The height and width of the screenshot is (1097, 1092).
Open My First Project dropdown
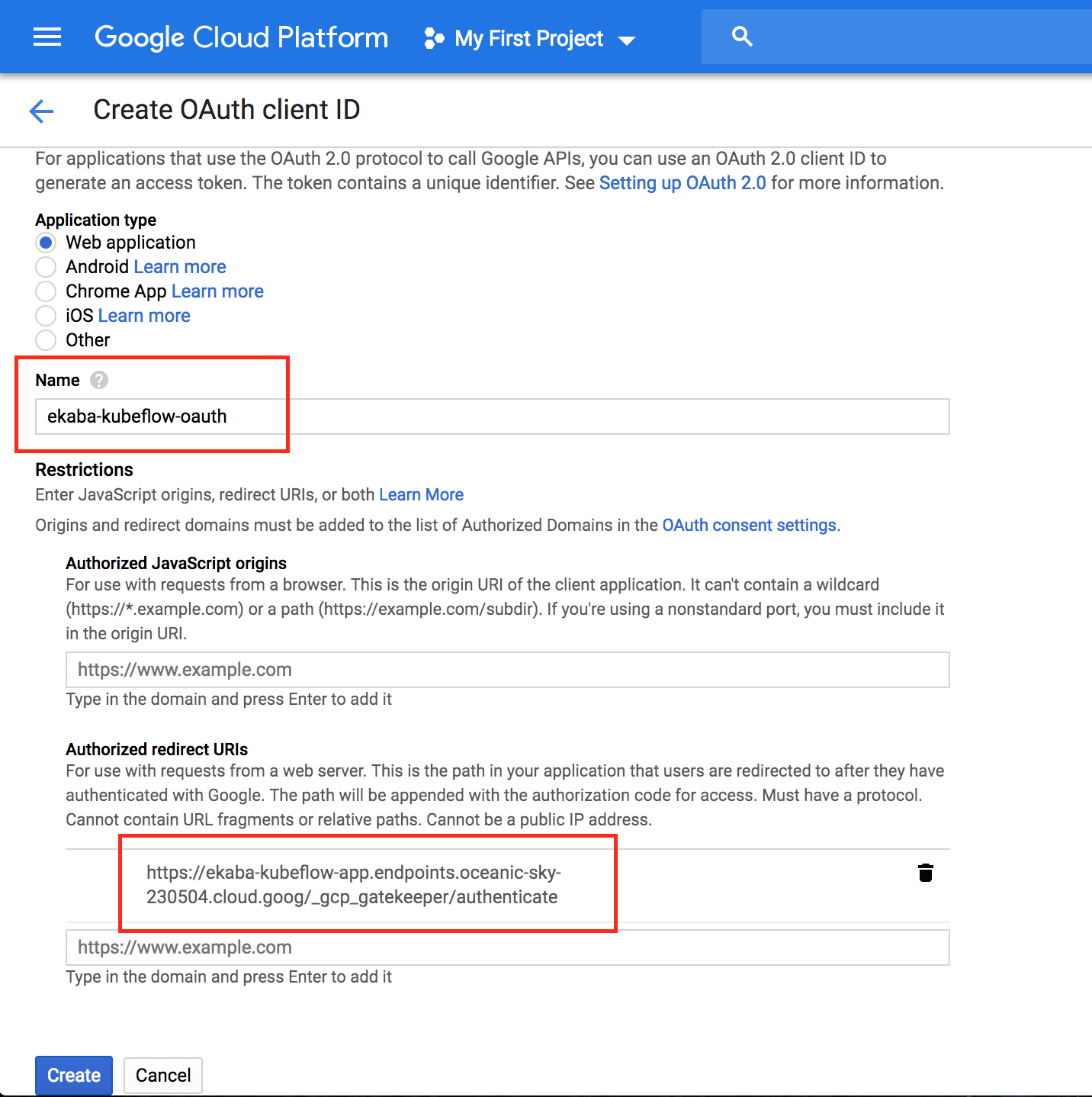(530, 38)
